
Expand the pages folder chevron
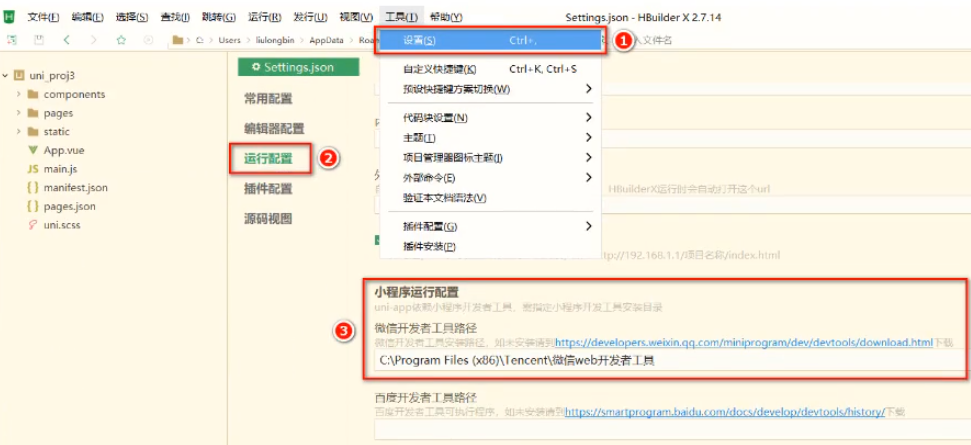pos(19,113)
